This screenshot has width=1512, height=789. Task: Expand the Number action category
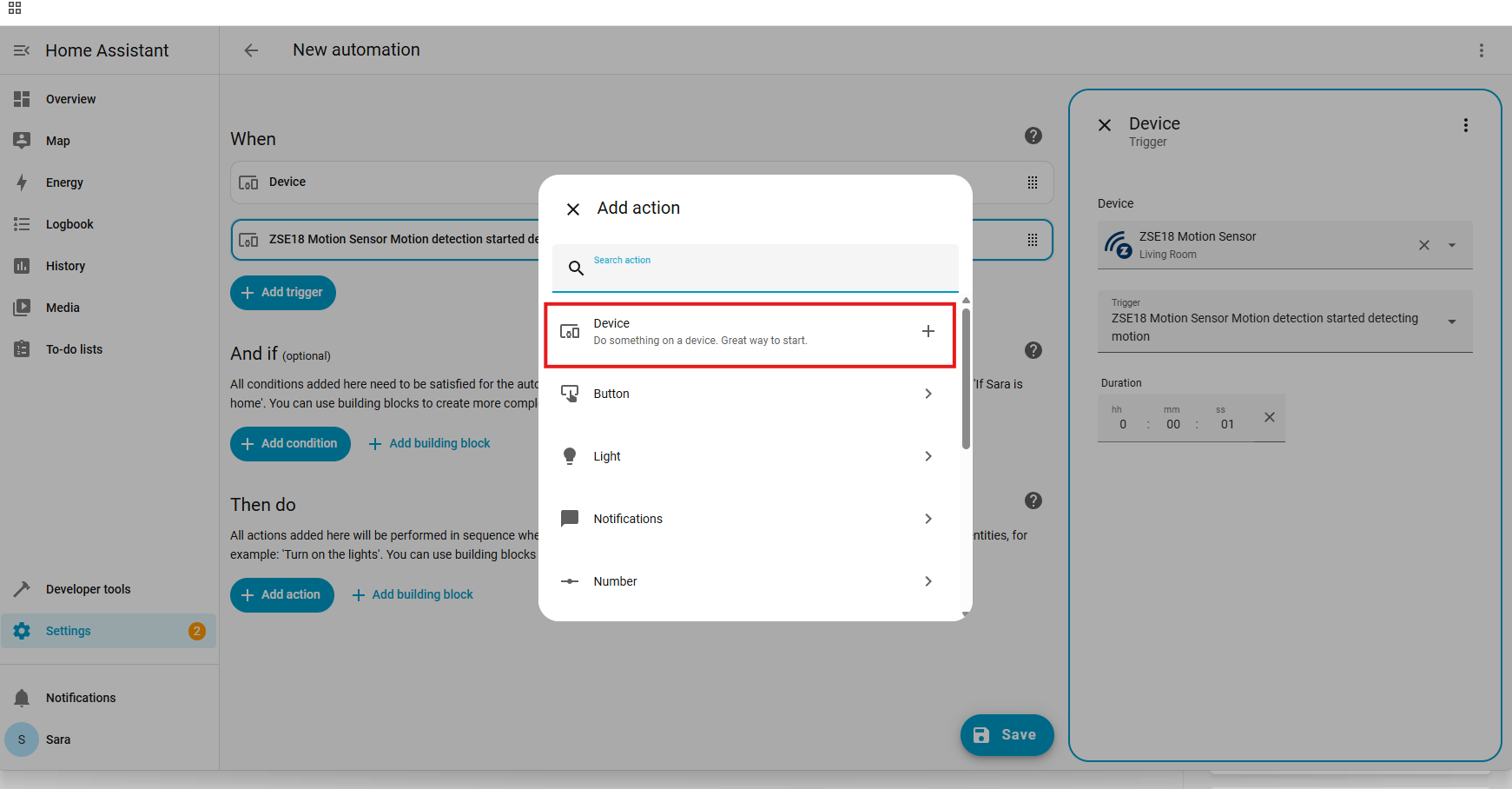[x=928, y=581]
